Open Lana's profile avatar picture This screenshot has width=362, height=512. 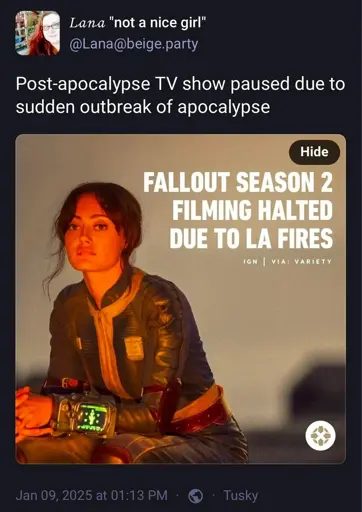(38, 33)
